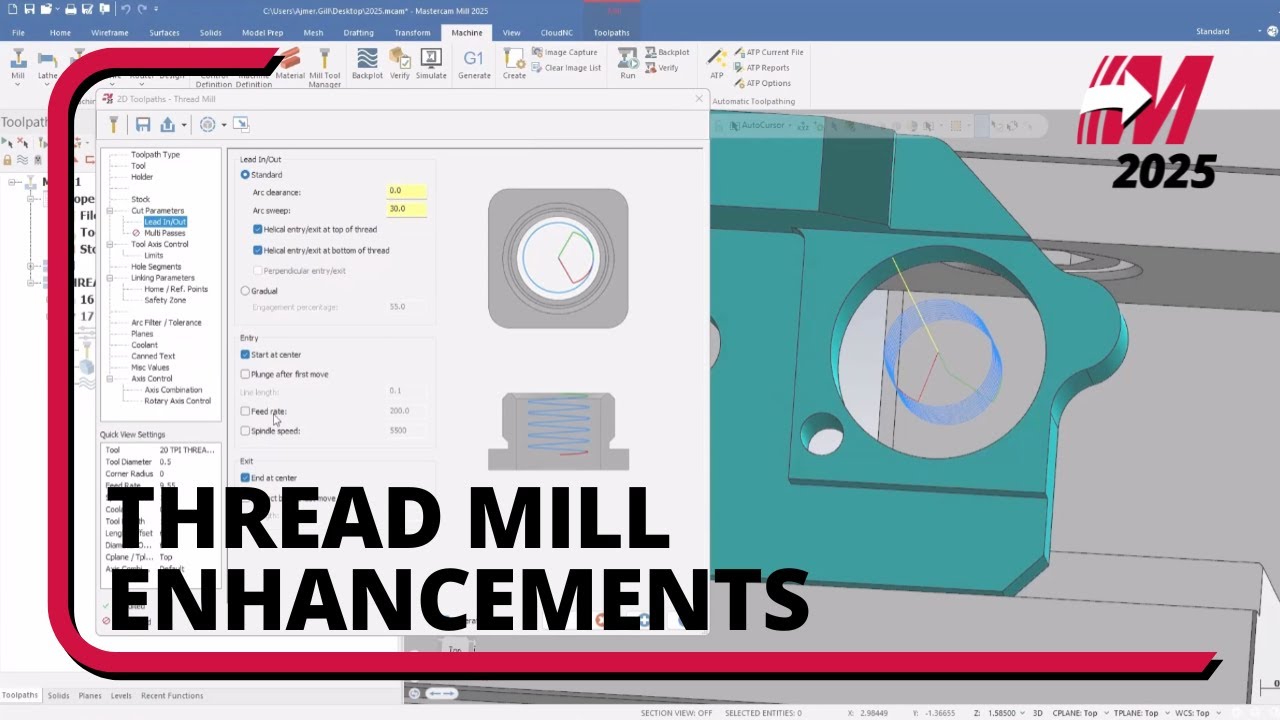Click the Undo arrow in title bar
The width and height of the screenshot is (1280, 720).
pyautogui.click(x=126, y=9)
